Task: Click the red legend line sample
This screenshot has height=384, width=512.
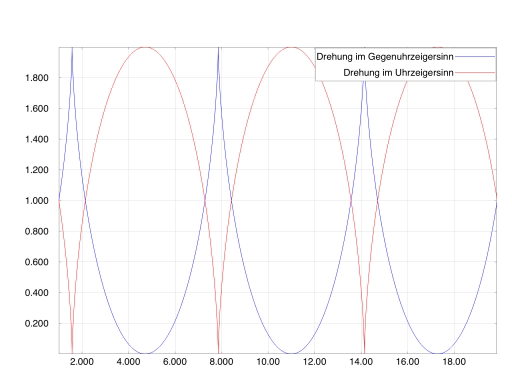Action: 475,72
